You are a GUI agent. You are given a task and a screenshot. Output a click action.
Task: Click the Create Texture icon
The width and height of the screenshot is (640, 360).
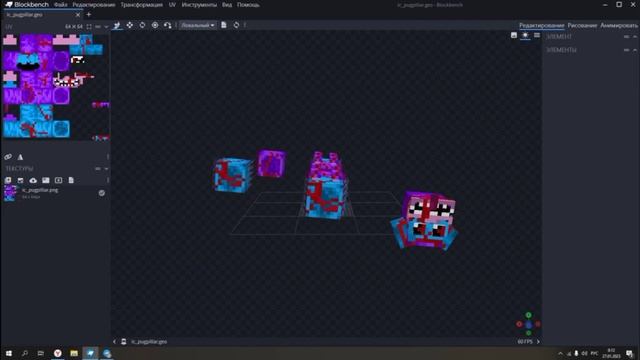coord(8,180)
